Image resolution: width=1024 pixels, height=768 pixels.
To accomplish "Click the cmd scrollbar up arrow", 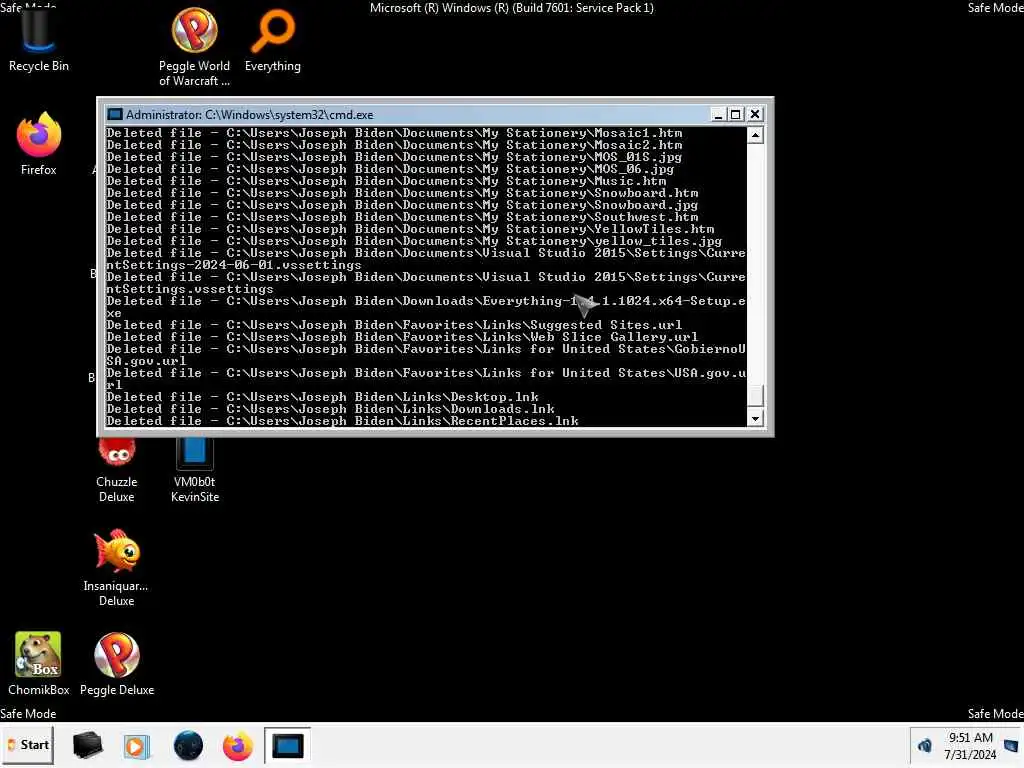I will (756, 135).
